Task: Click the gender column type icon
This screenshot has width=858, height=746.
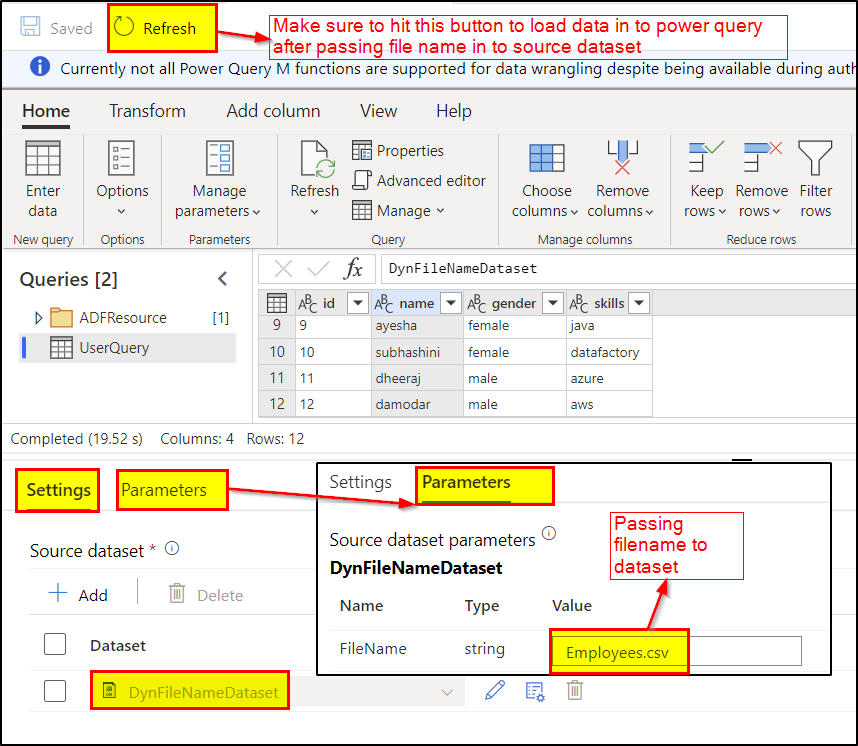Action: click(x=476, y=303)
